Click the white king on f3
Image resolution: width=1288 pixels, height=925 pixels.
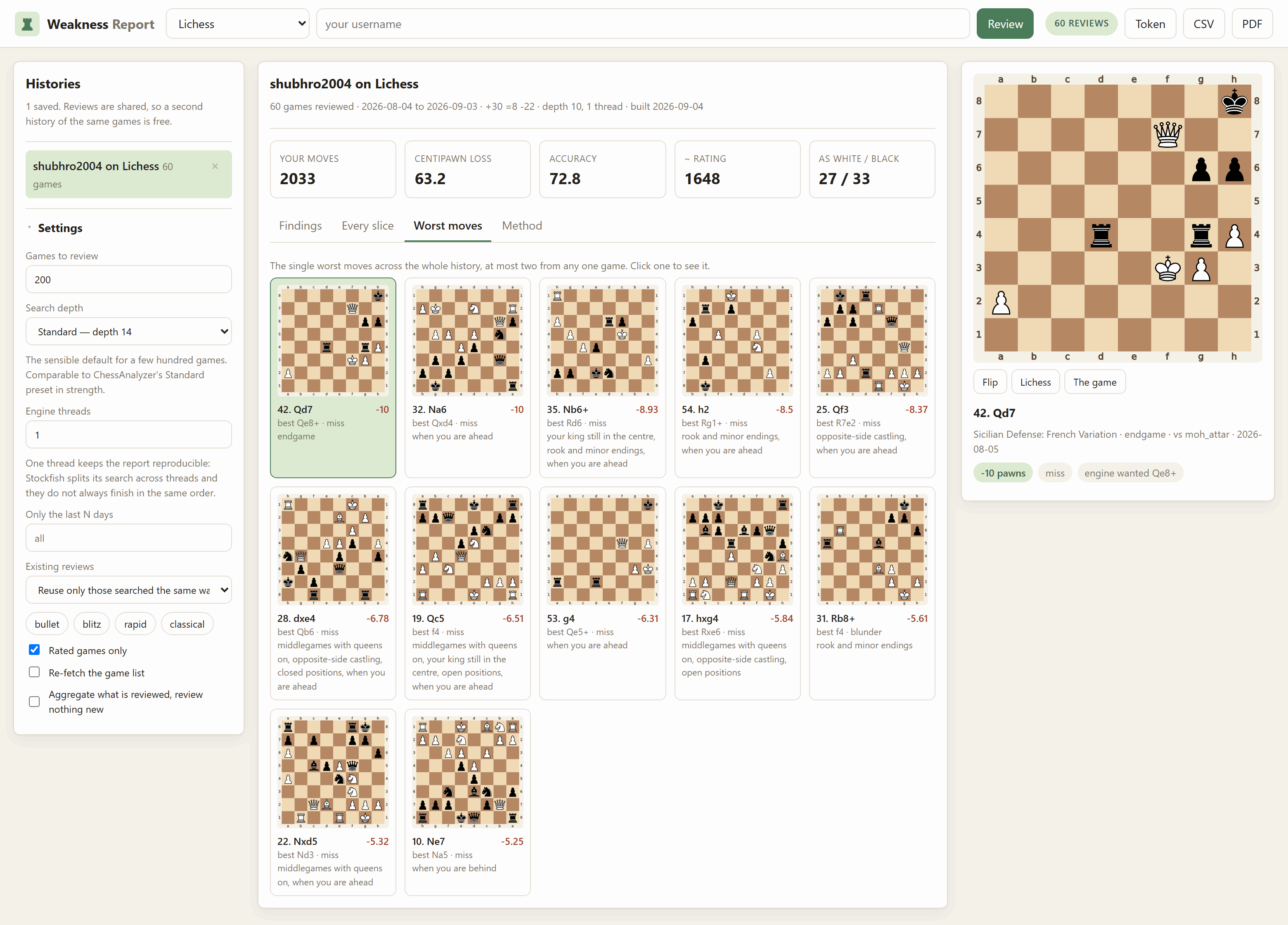1167,268
